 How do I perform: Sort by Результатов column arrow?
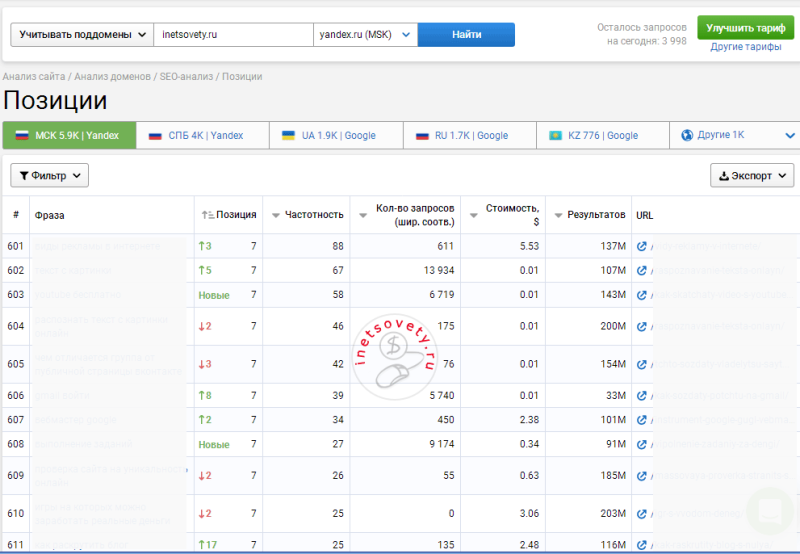(558, 215)
